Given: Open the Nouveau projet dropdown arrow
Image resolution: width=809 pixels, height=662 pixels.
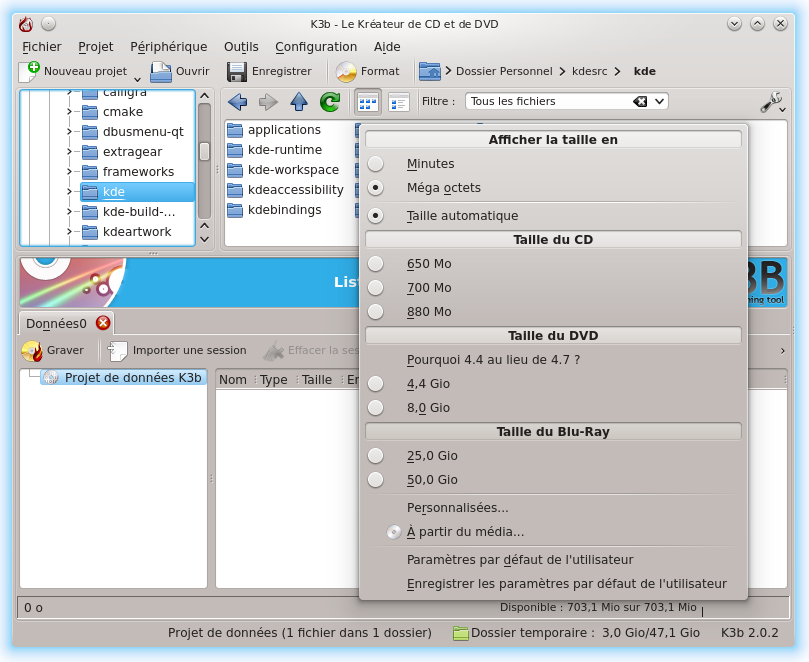Looking at the screenshot, I should tap(137, 77).
